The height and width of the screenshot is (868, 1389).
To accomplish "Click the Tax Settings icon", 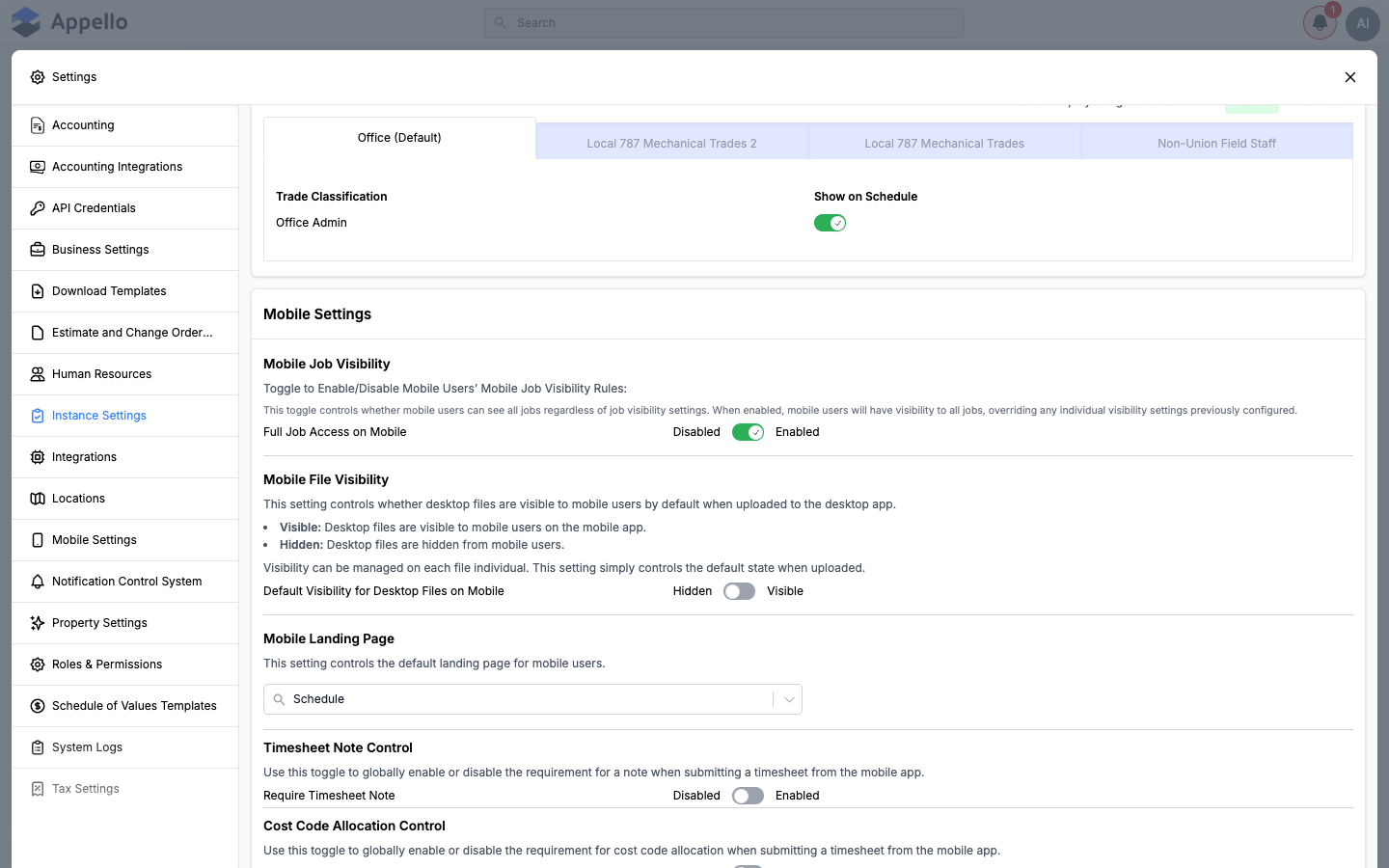I will (x=38, y=789).
